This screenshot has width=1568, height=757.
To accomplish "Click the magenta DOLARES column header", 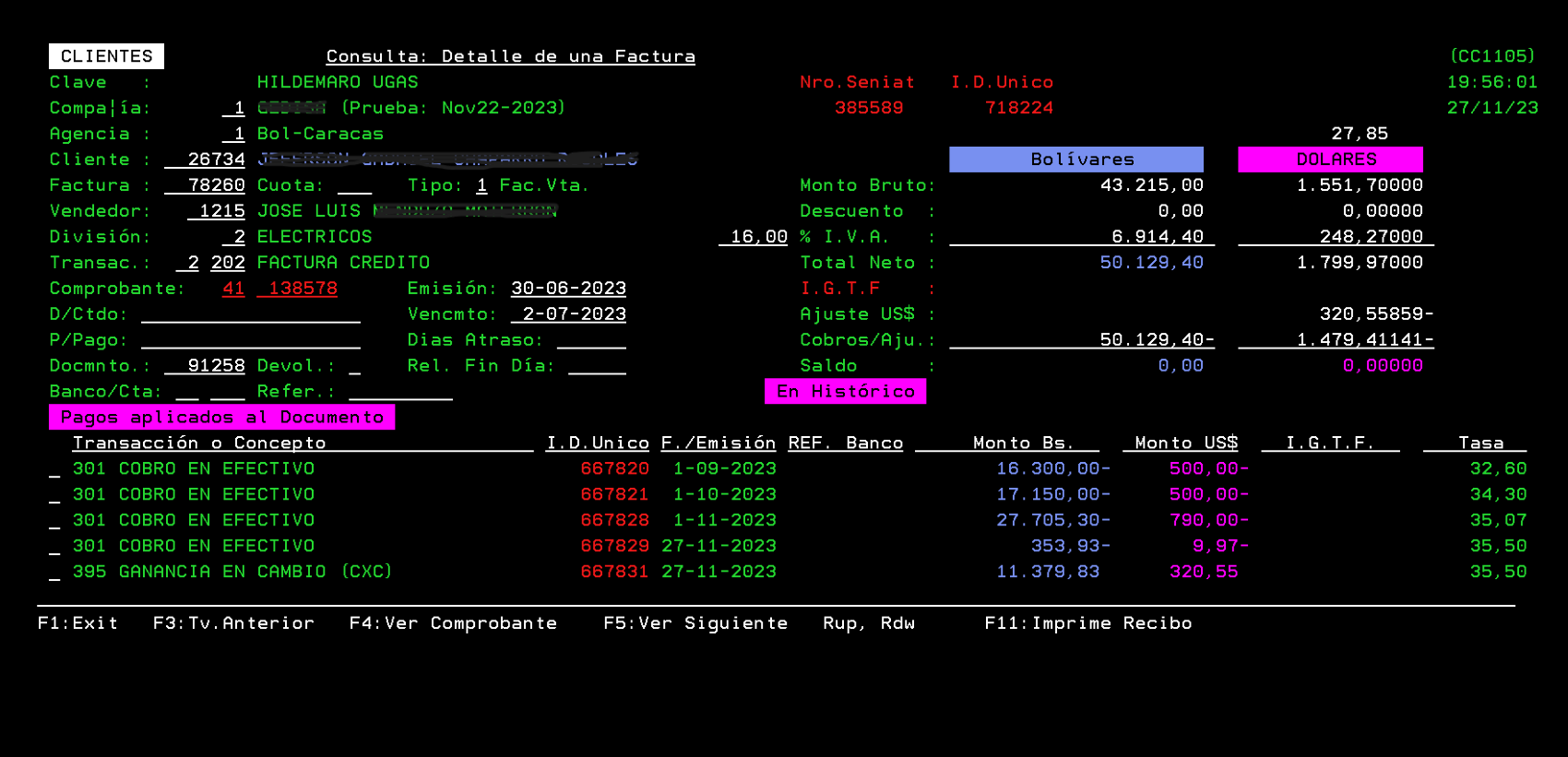I will pos(1330,160).
